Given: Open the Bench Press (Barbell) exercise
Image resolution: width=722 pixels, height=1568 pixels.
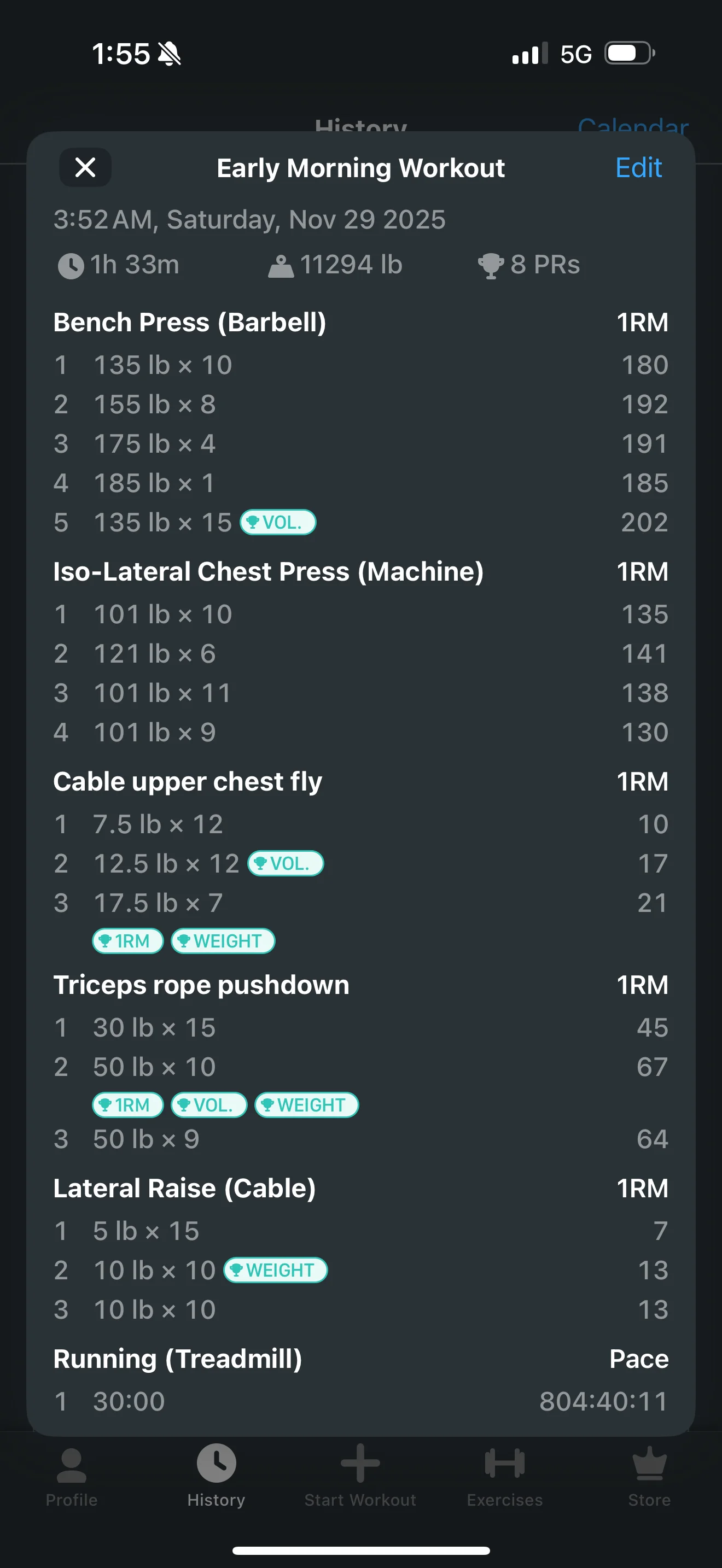Looking at the screenshot, I should coord(189,322).
